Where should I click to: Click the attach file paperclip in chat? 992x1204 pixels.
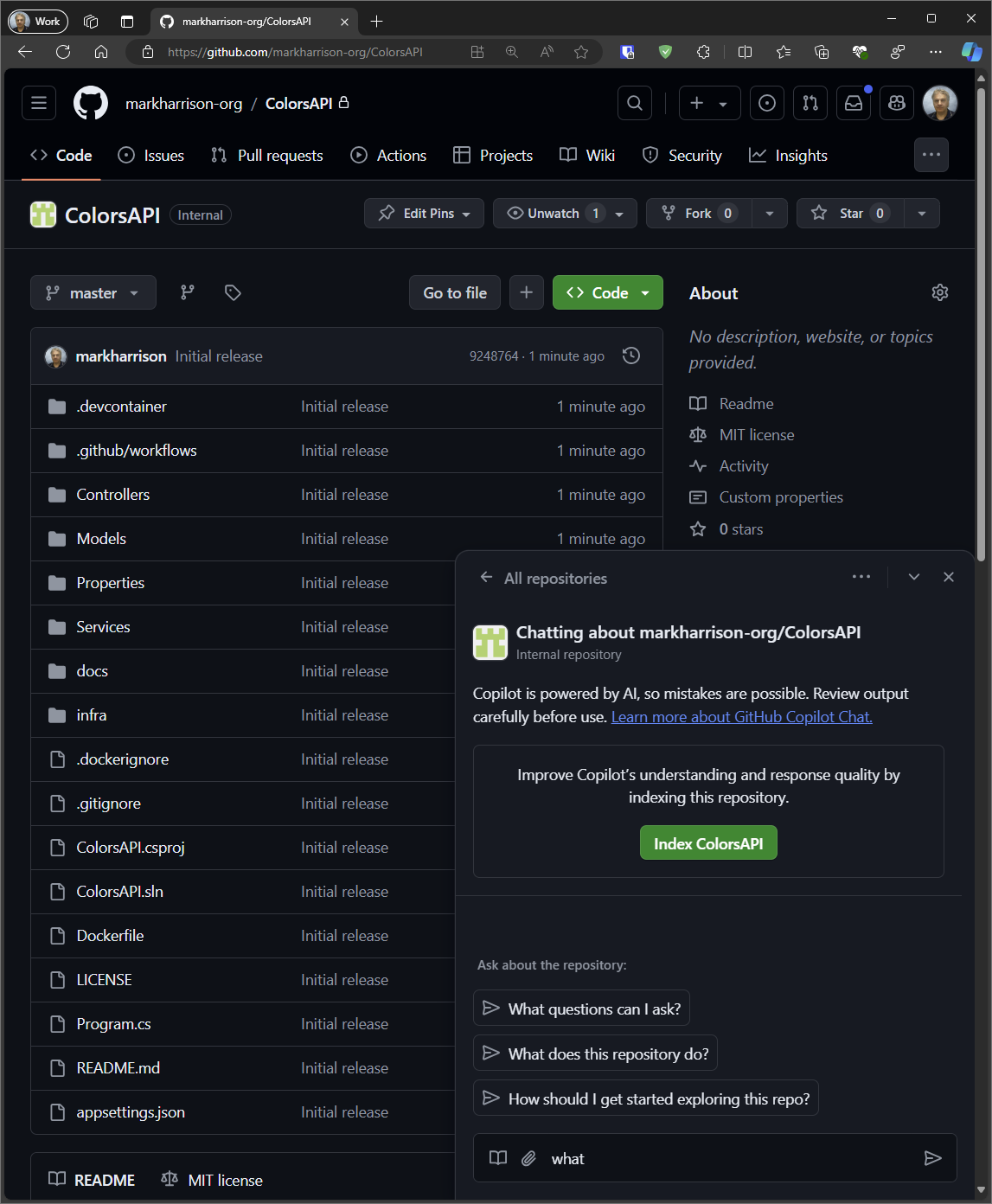pyautogui.click(x=528, y=1158)
